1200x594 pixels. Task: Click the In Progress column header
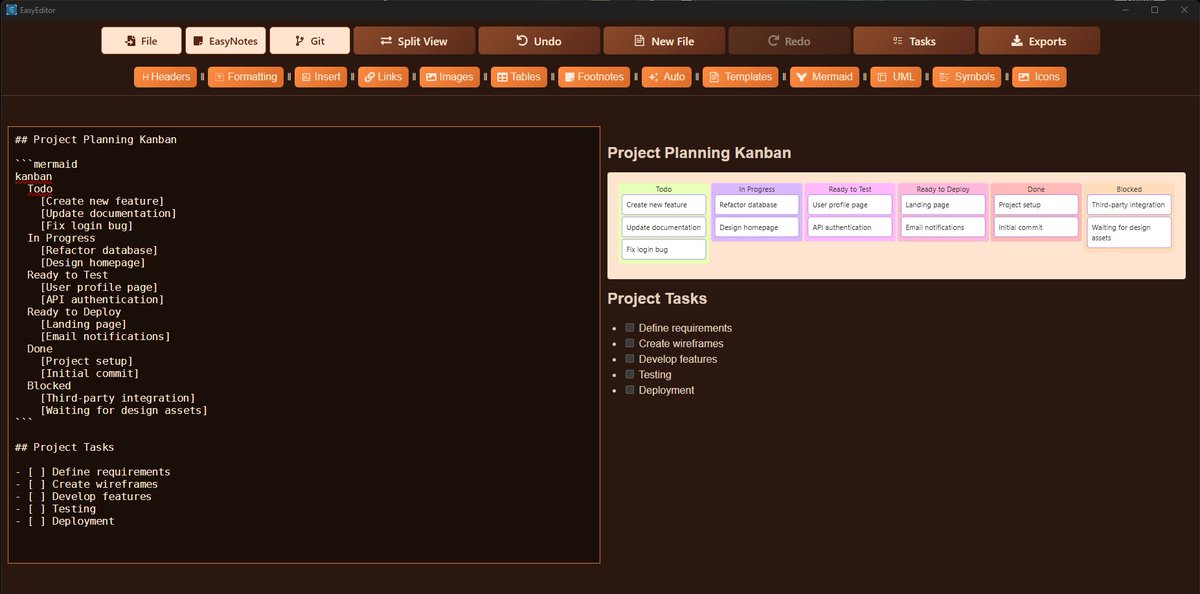click(x=757, y=189)
